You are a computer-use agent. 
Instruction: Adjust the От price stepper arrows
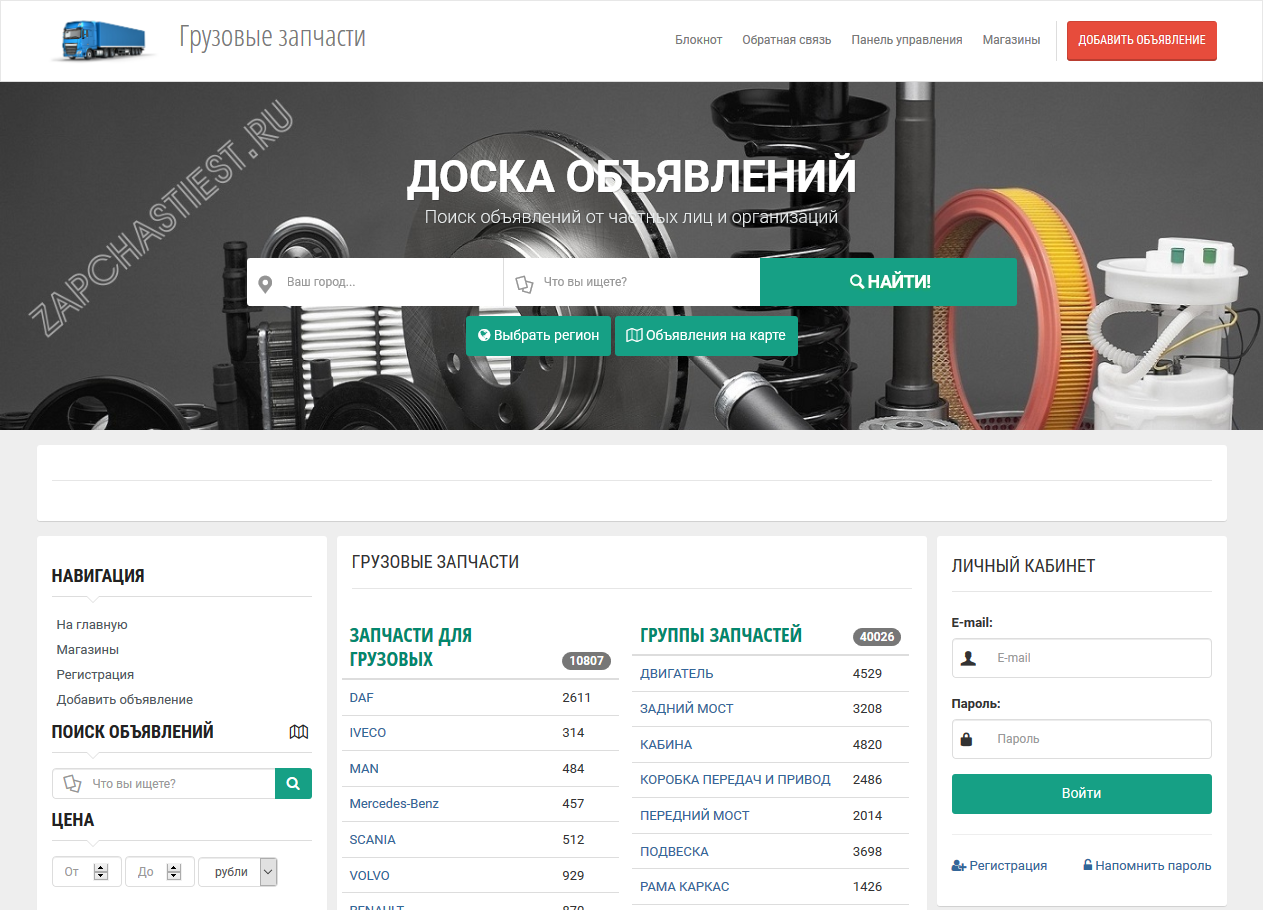point(101,871)
